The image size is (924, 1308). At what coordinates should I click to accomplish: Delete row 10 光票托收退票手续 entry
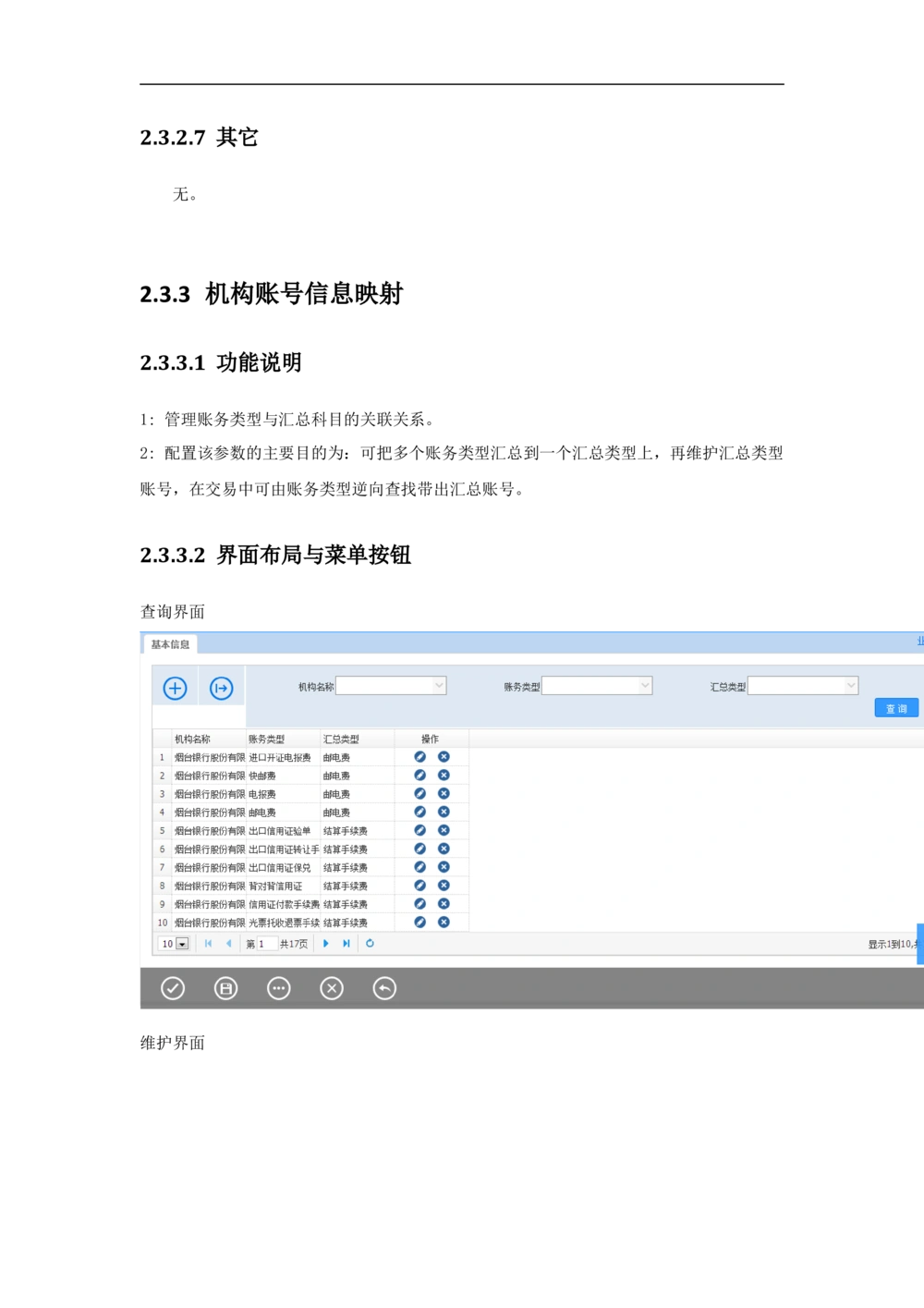coord(444,923)
